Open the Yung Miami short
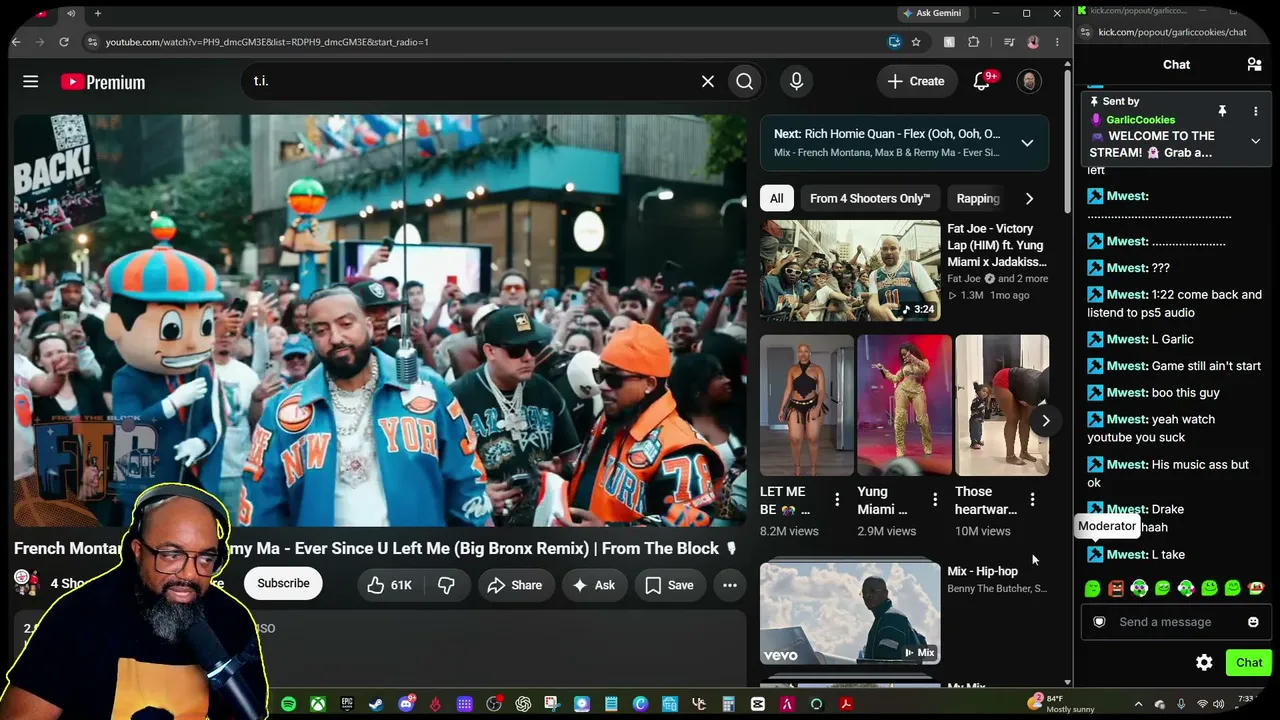This screenshot has width=1280, height=720. pos(904,405)
